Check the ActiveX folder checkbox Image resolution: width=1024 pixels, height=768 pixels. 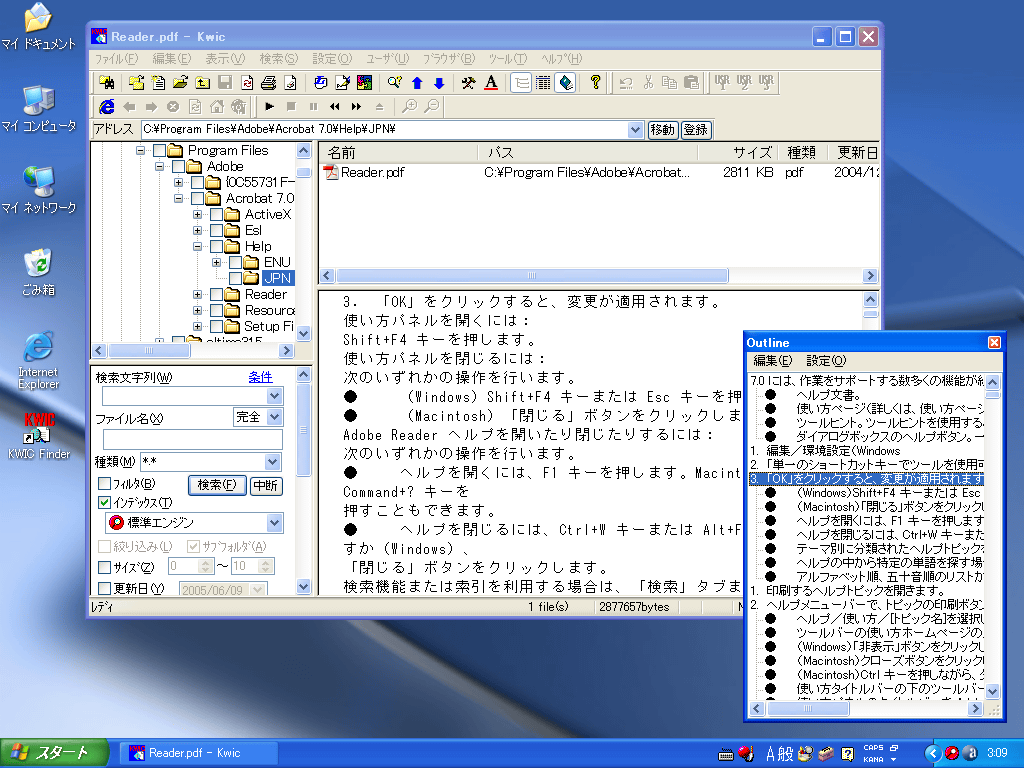tap(216, 214)
